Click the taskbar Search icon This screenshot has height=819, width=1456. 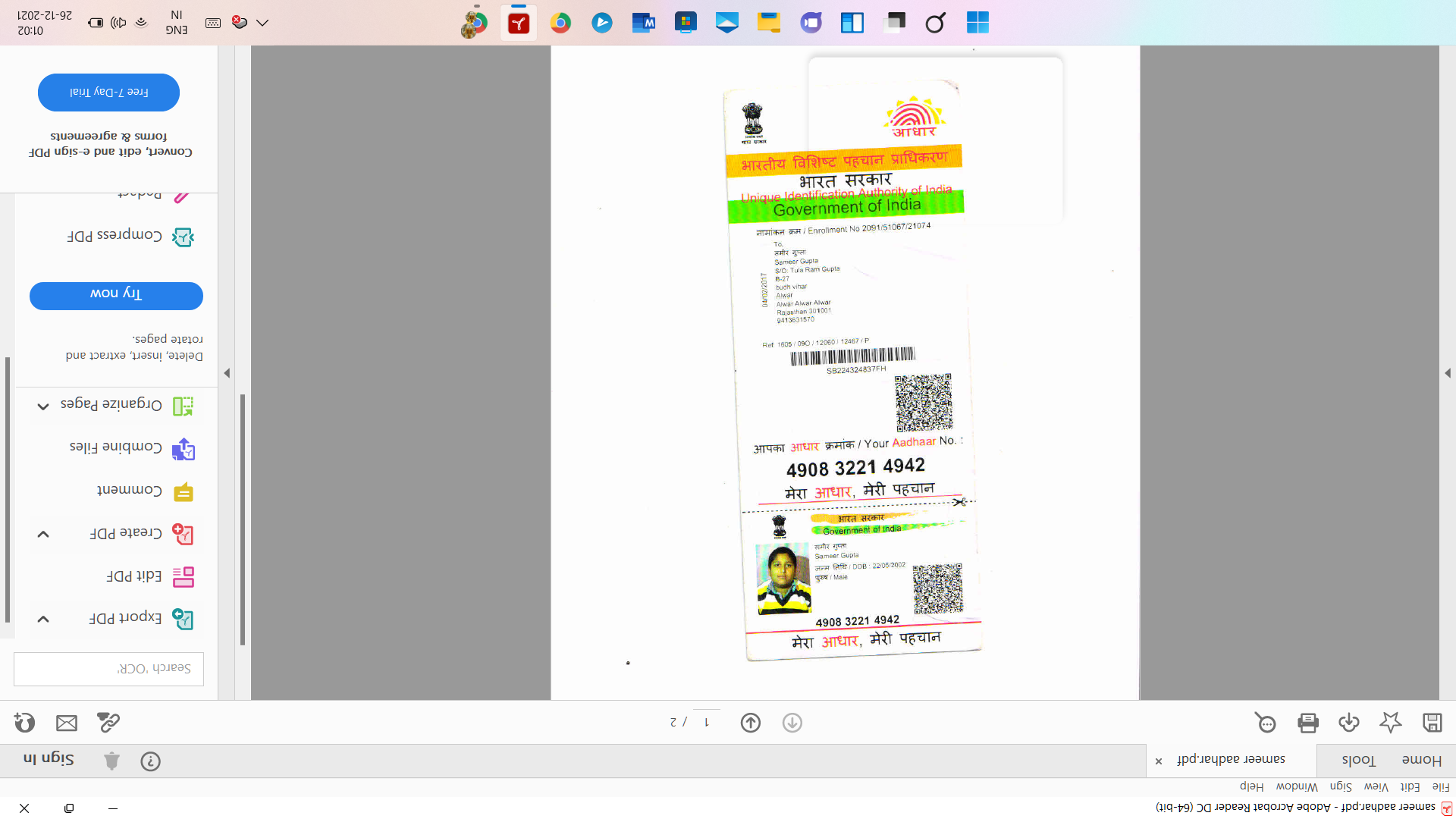[936, 23]
